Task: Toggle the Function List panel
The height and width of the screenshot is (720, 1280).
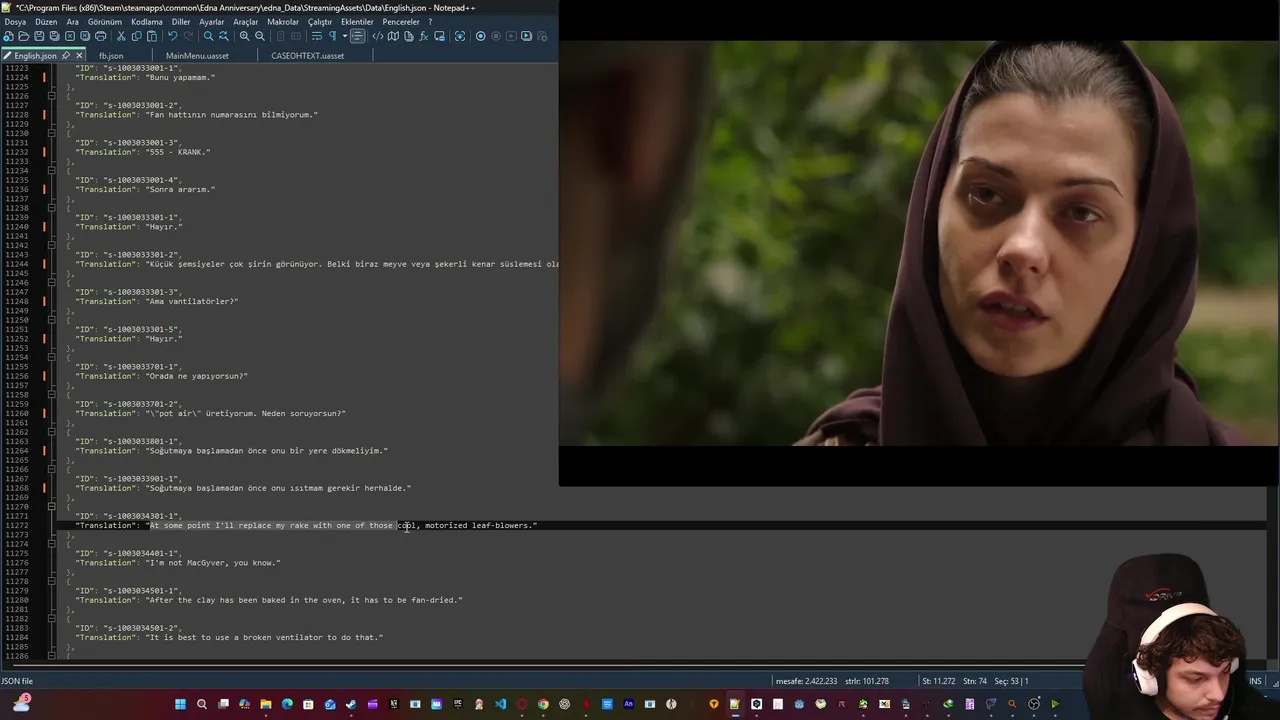Action: tap(423, 36)
